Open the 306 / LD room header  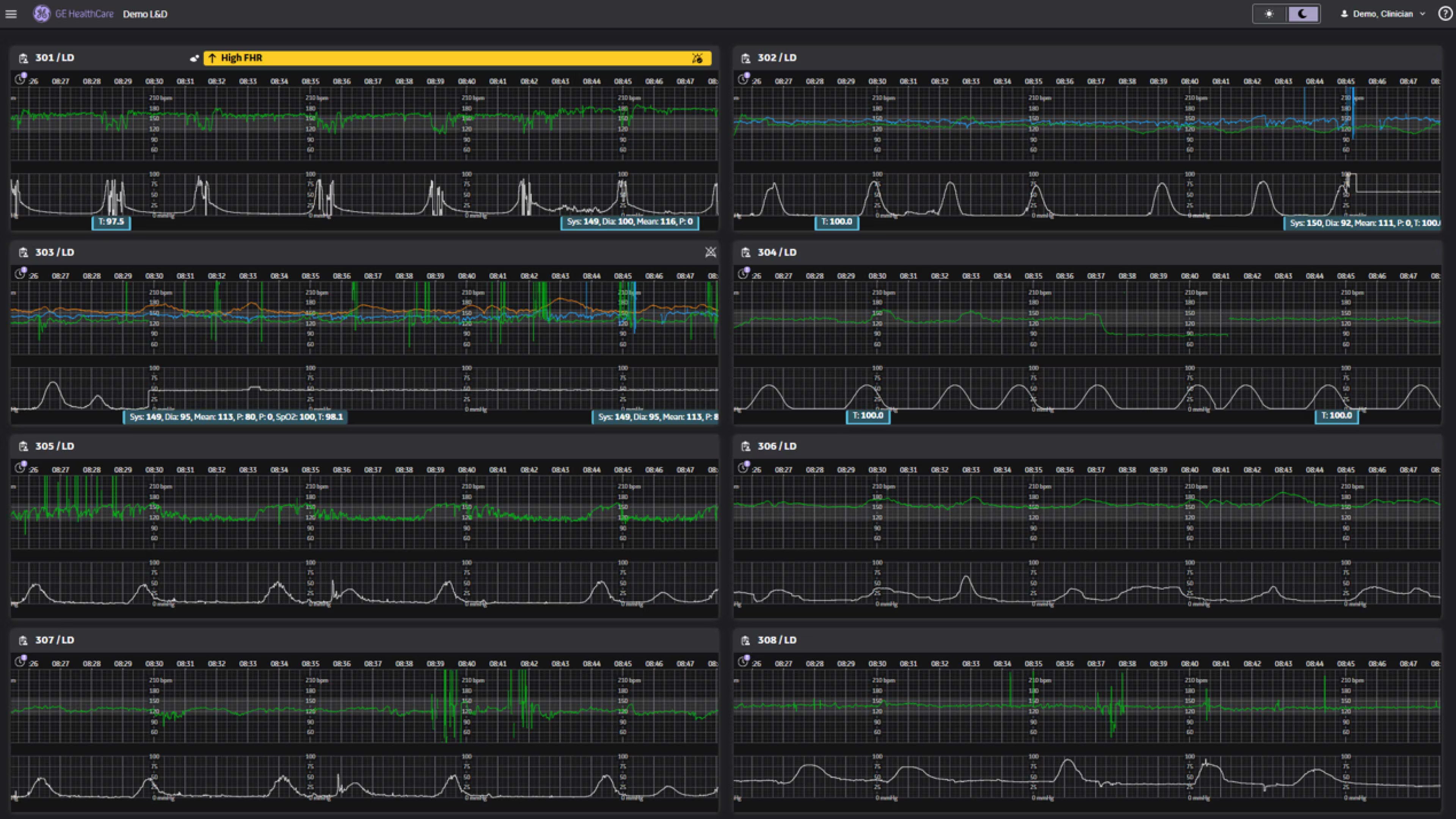point(777,447)
